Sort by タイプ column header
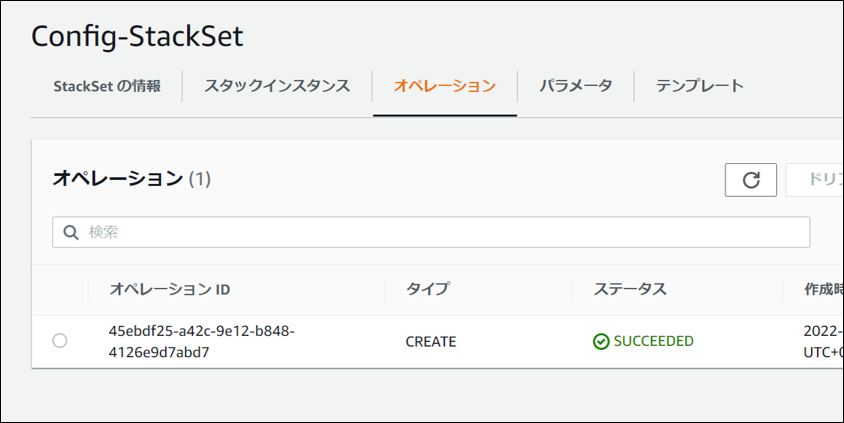The width and height of the screenshot is (844, 423). coord(427,290)
